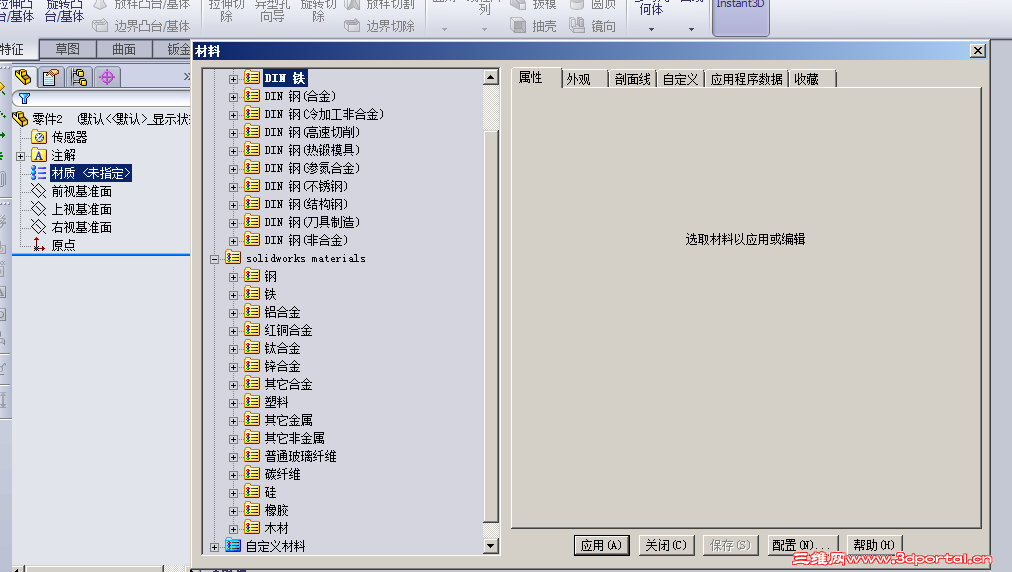Click the 配置(N)... configuration button
This screenshot has height=572, width=1012.
(x=802, y=545)
